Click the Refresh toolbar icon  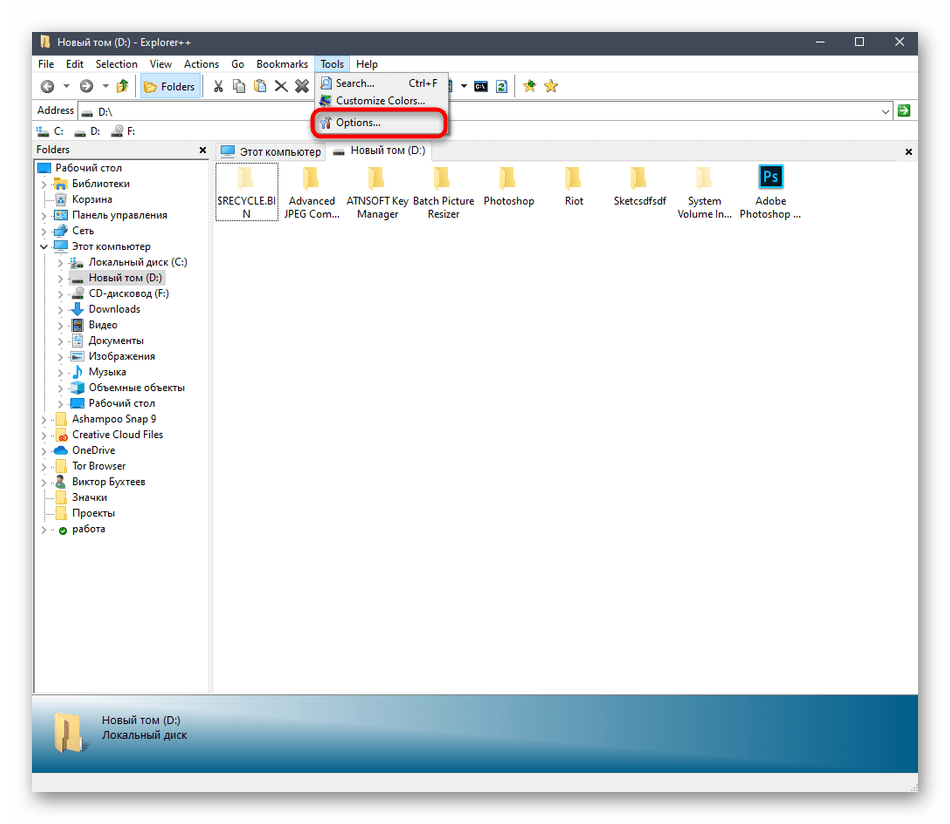click(501, 87)
